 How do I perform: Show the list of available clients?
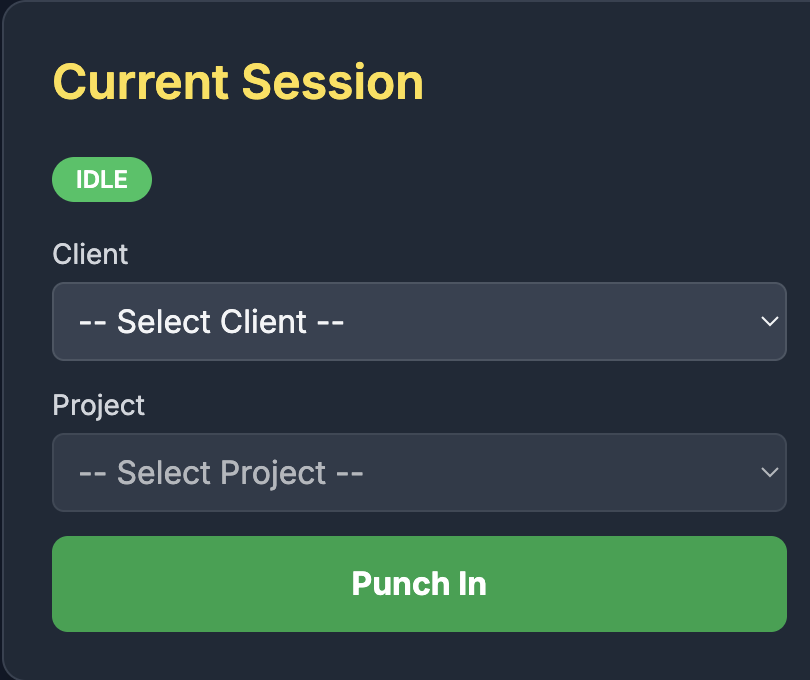pyautogui.click(x=419, y=321)
